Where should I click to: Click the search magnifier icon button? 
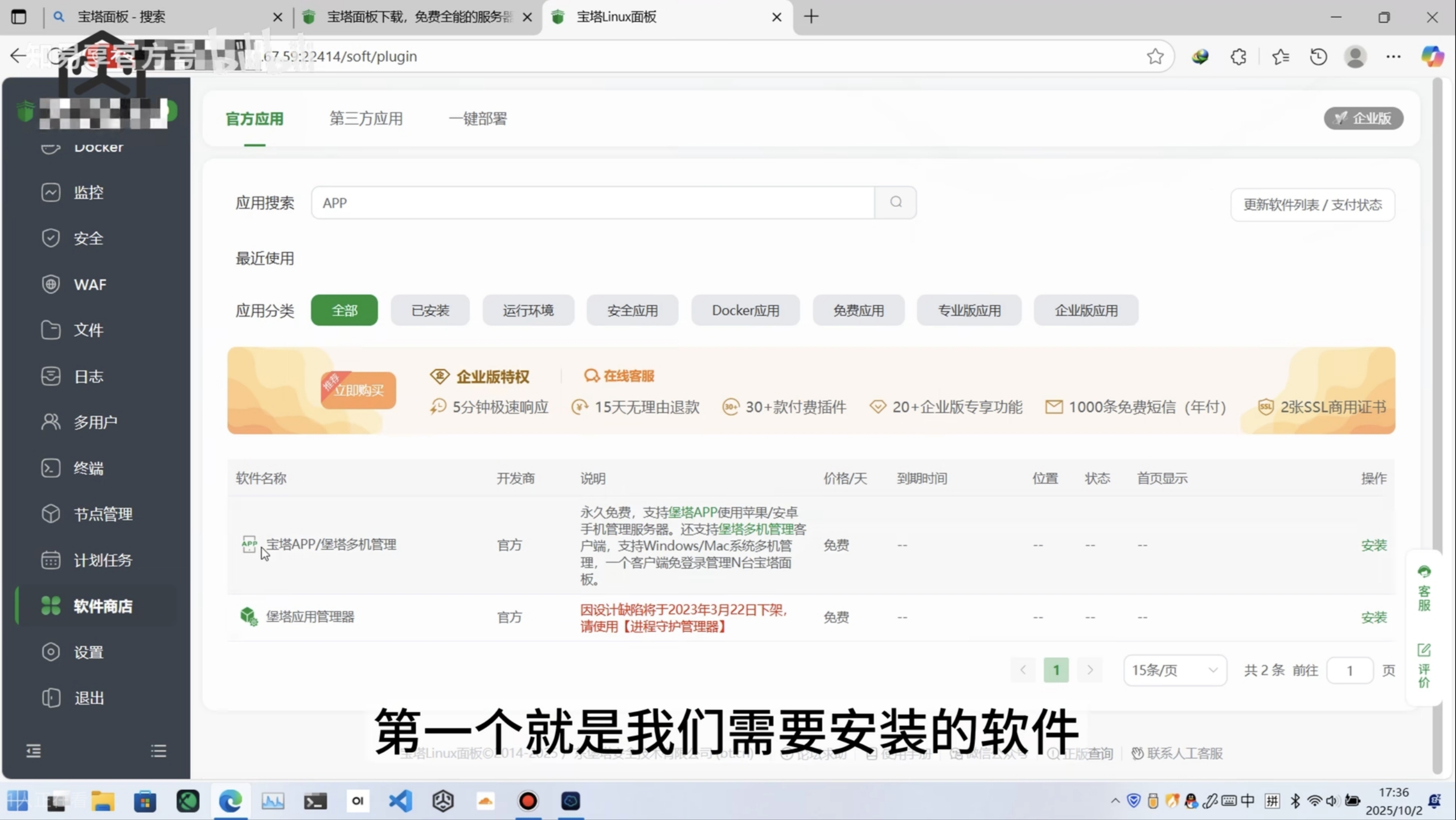coord(896,203)
